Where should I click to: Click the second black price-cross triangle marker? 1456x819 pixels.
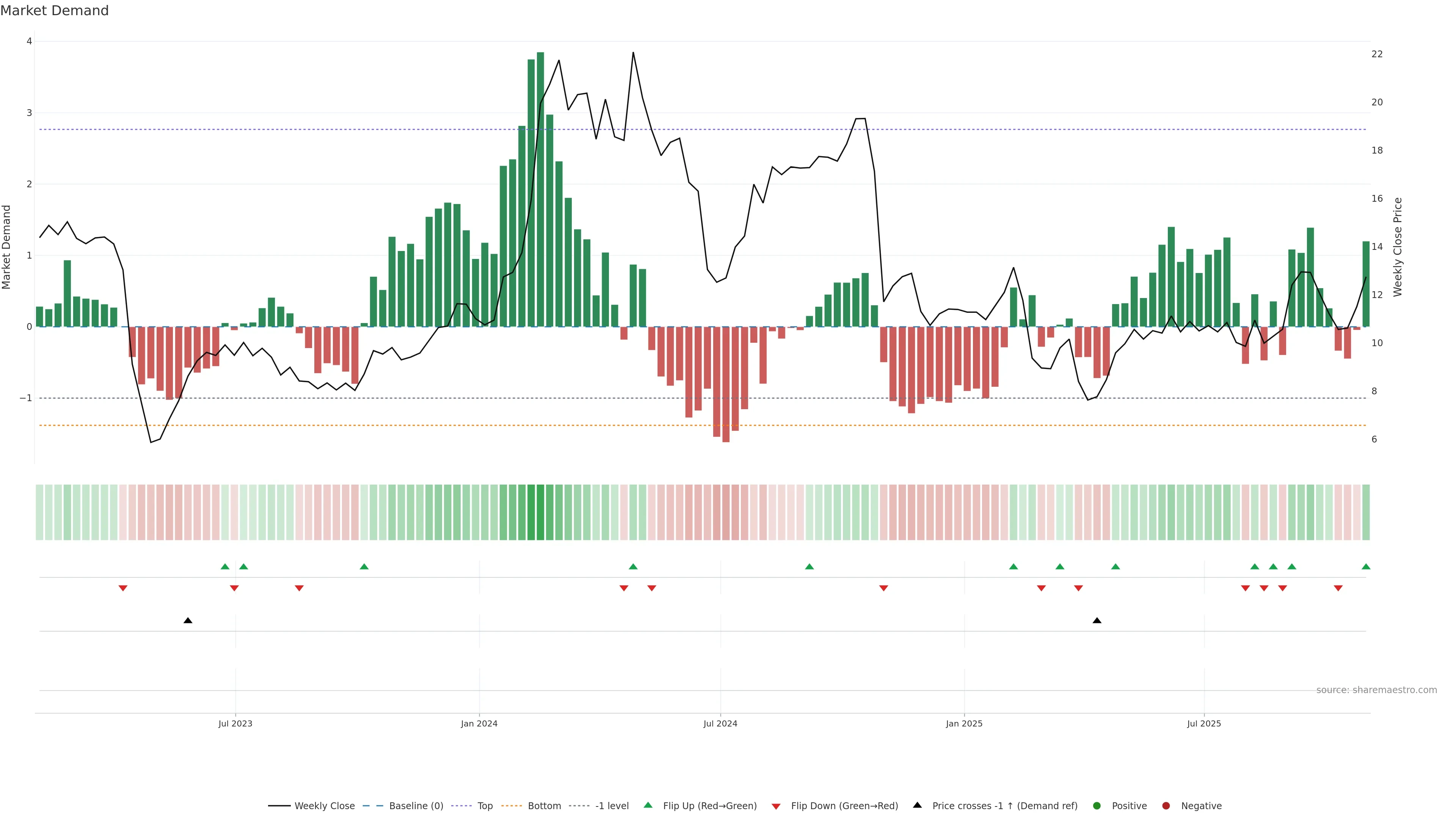coord(1097,621)
